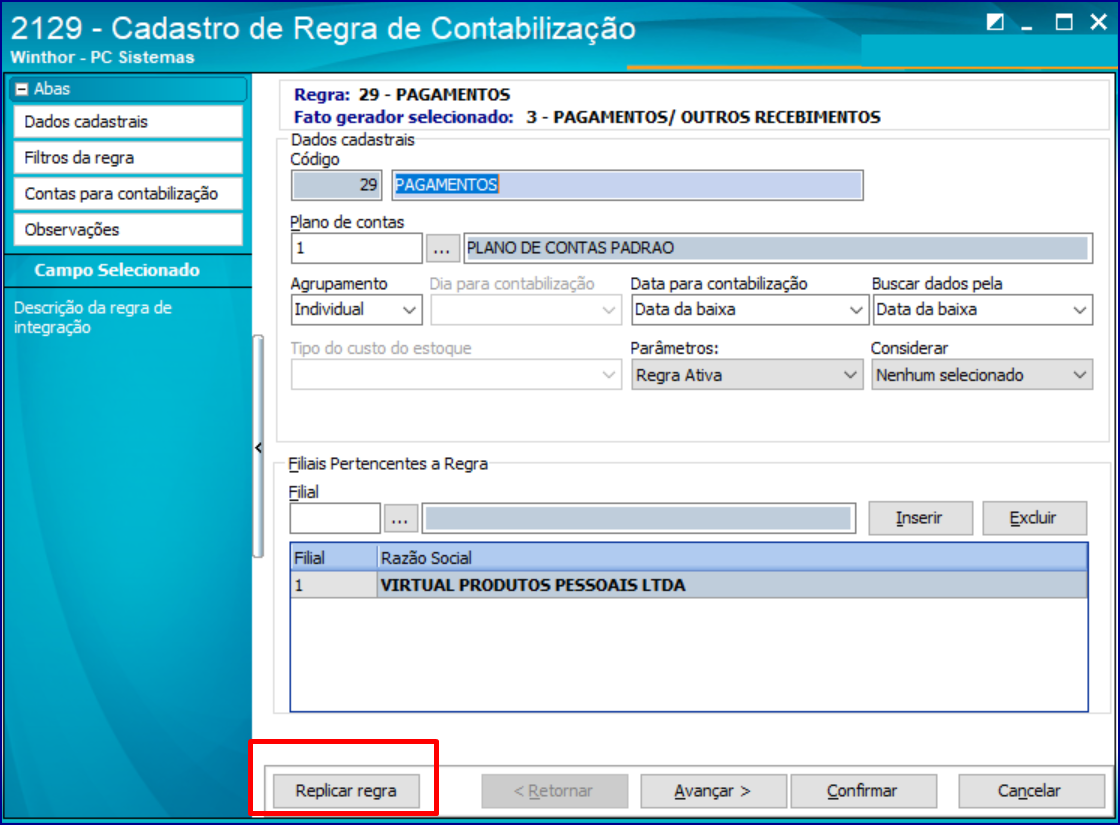Maximize the 2129 window
1120x825 pixels.
coord(1064,22)
